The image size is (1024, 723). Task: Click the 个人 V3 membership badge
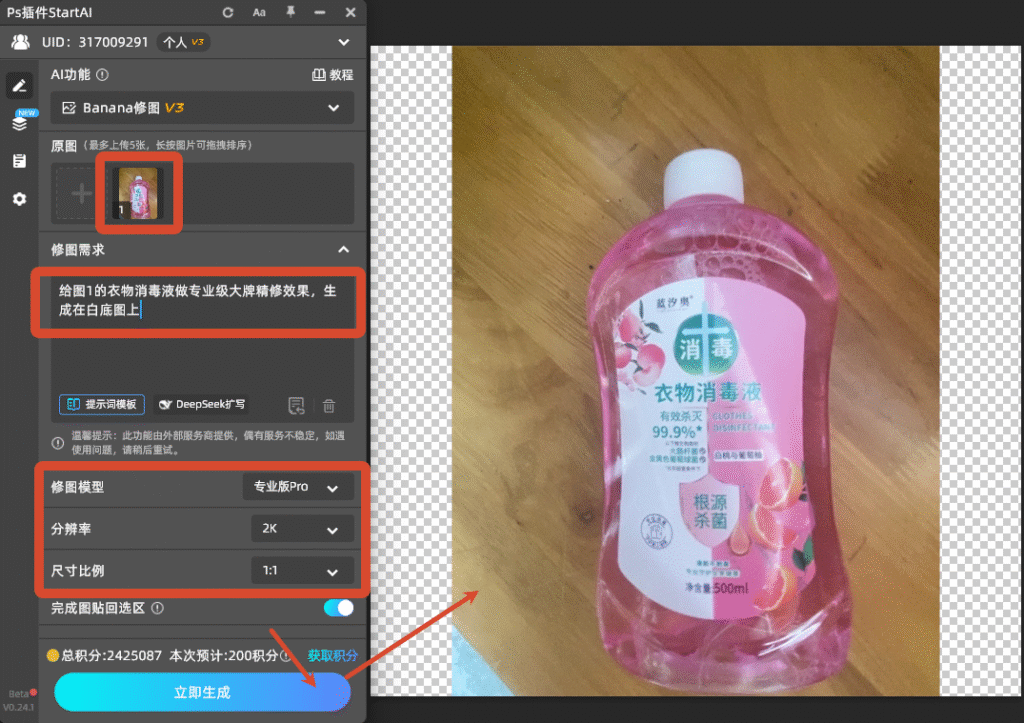[183, 42]
